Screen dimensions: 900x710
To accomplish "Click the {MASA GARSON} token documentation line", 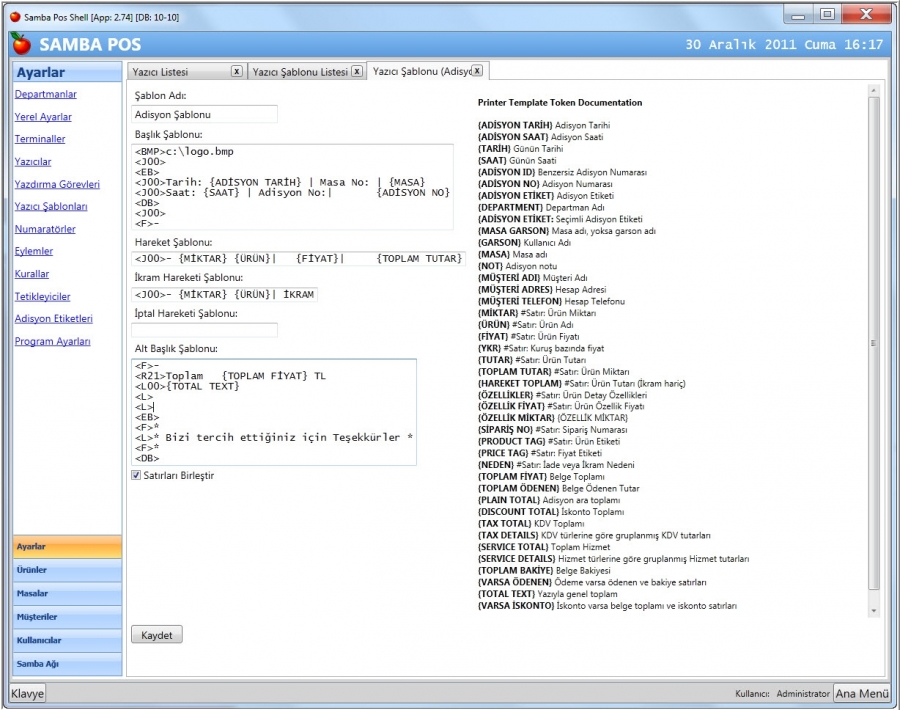I will click(567, 231).
